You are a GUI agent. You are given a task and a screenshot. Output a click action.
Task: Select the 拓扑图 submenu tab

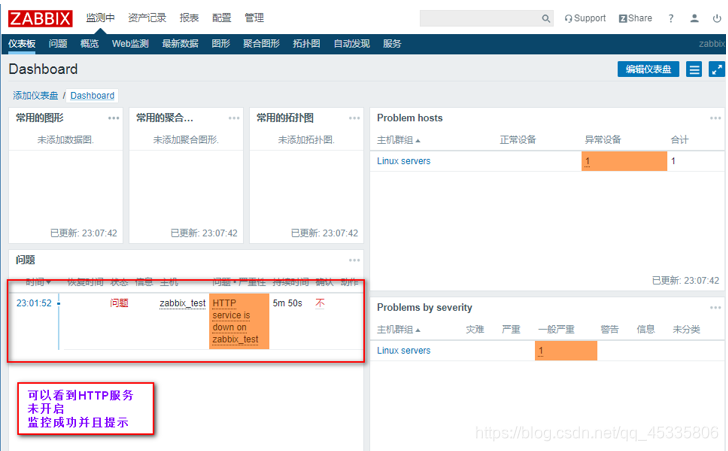pyautogui.click(x=306, y=44)
